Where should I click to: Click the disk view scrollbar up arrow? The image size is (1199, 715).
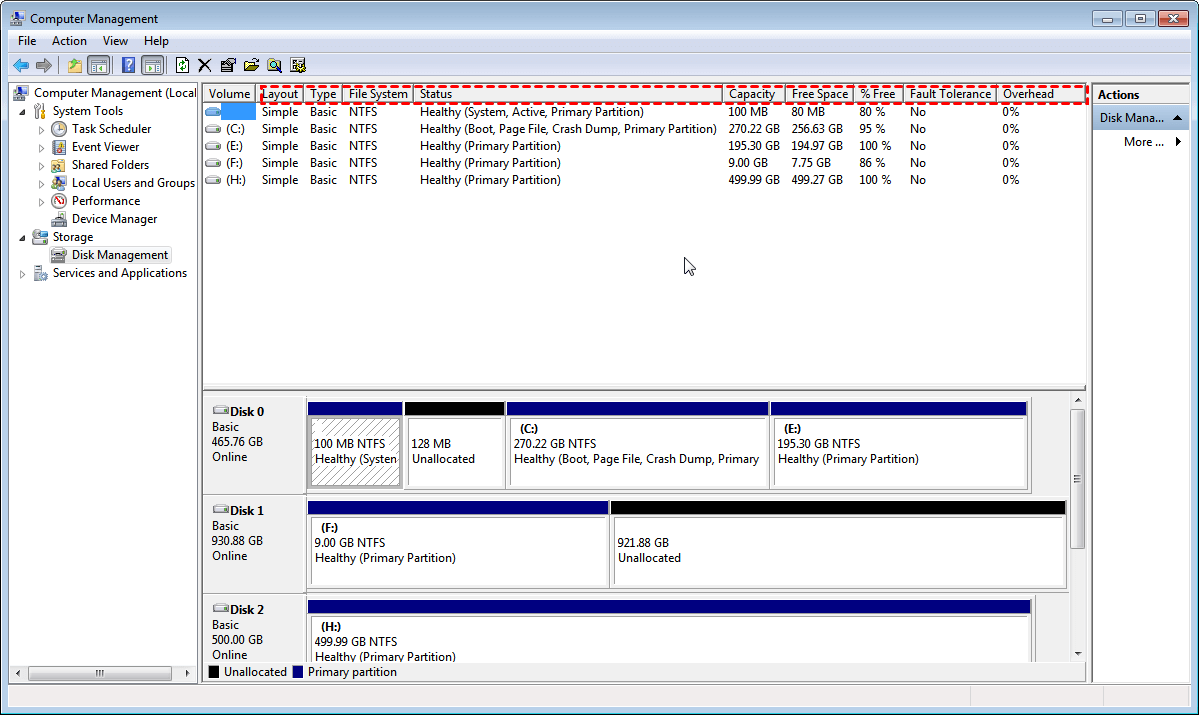point(1078,400)
